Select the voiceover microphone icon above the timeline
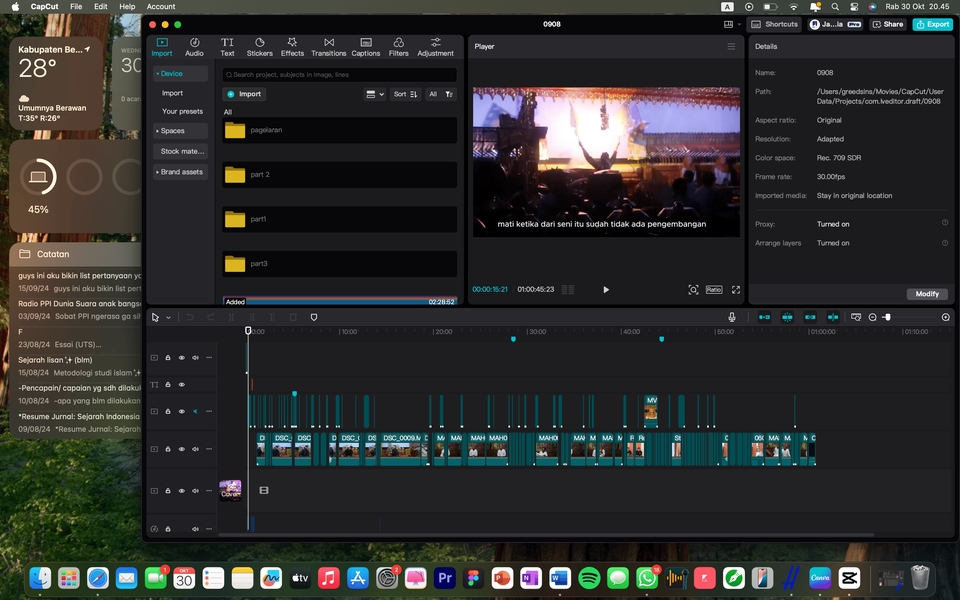 pyautogui.click(x=732, y=317)
